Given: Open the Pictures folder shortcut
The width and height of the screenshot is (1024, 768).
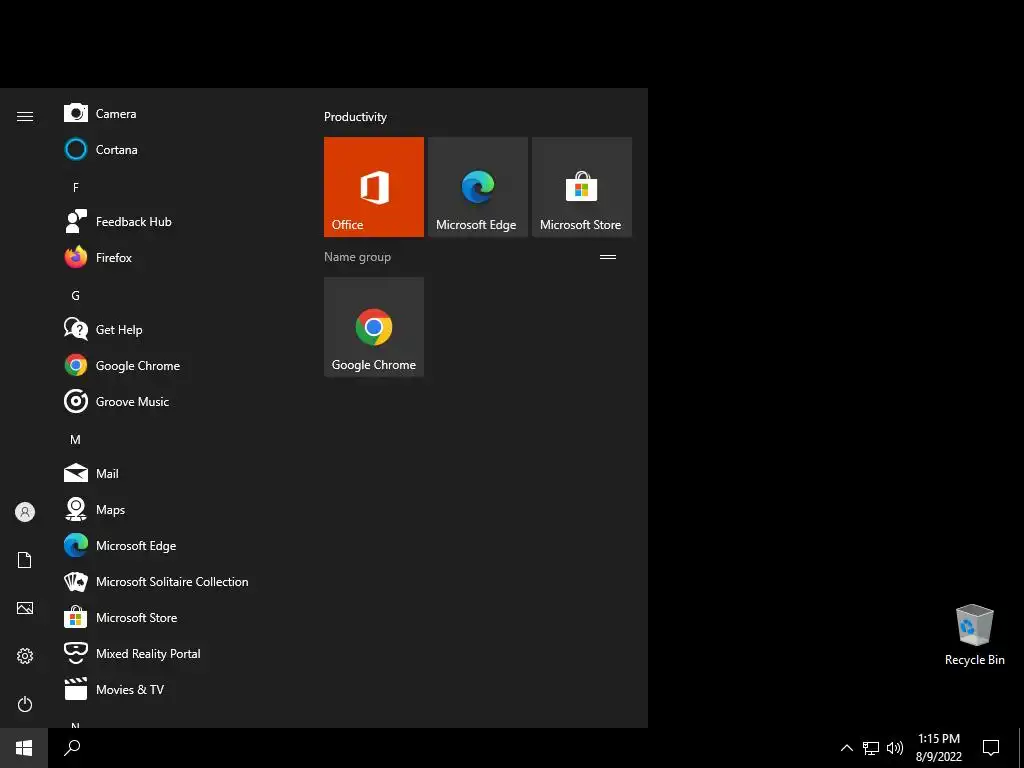Looking at the screenshot, I should 25,608.
